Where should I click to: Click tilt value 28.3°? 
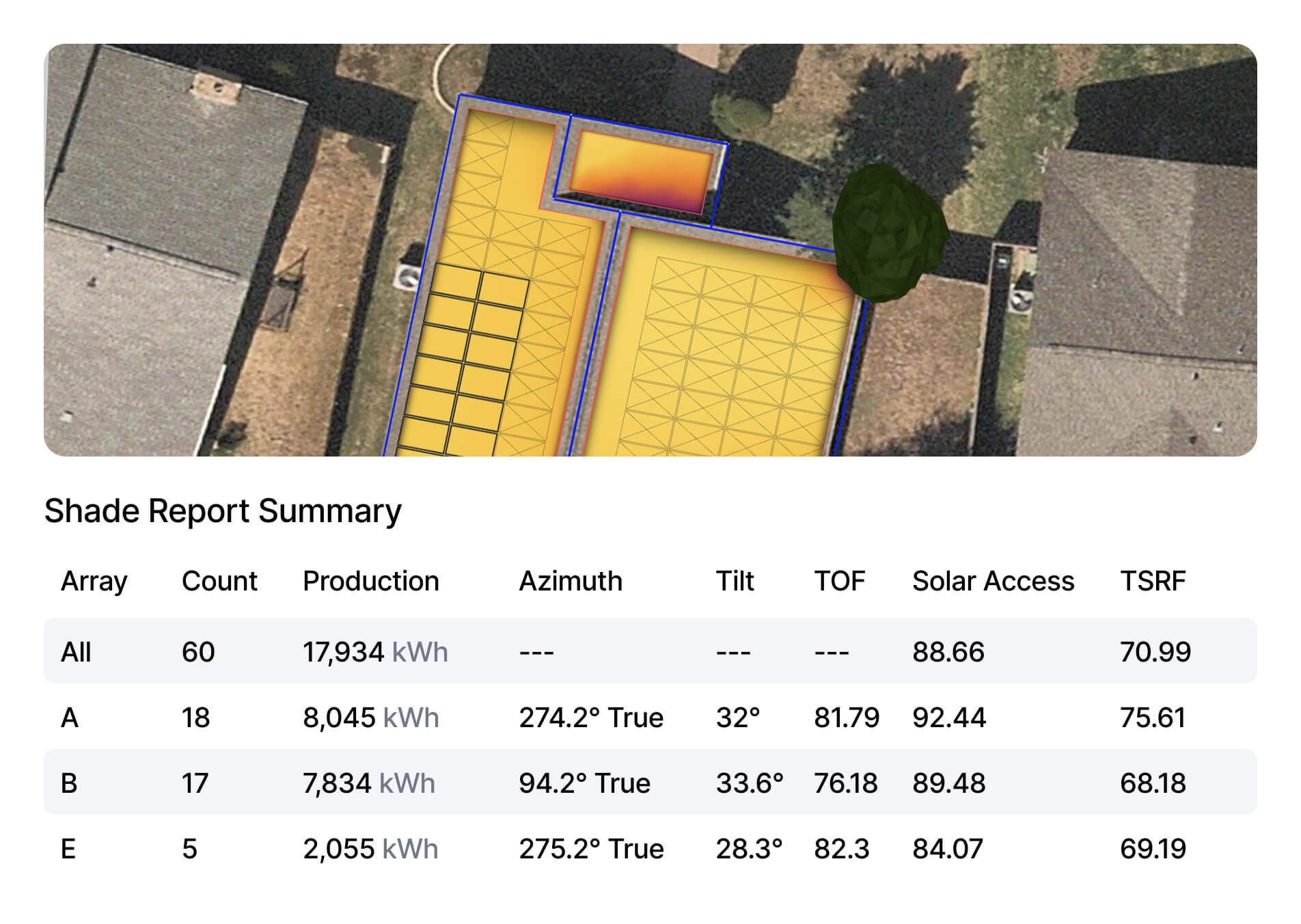click(749, 849)
